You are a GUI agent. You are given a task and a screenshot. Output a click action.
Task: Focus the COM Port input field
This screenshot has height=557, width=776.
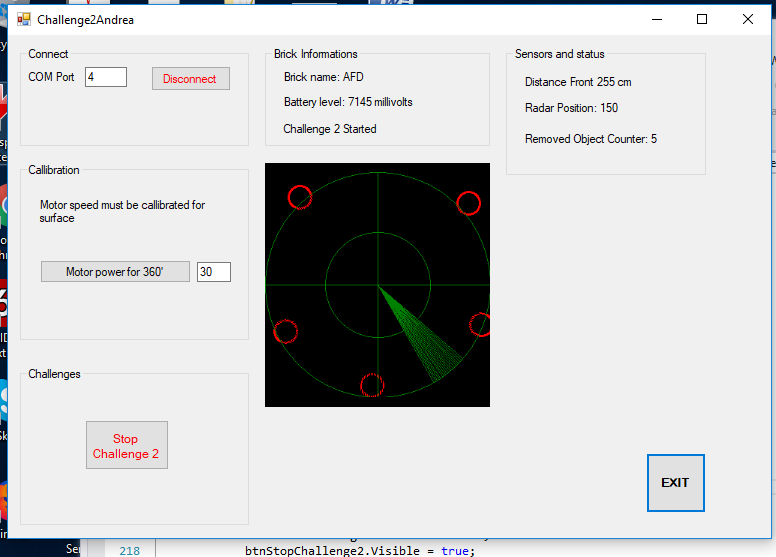coord(105,77)
